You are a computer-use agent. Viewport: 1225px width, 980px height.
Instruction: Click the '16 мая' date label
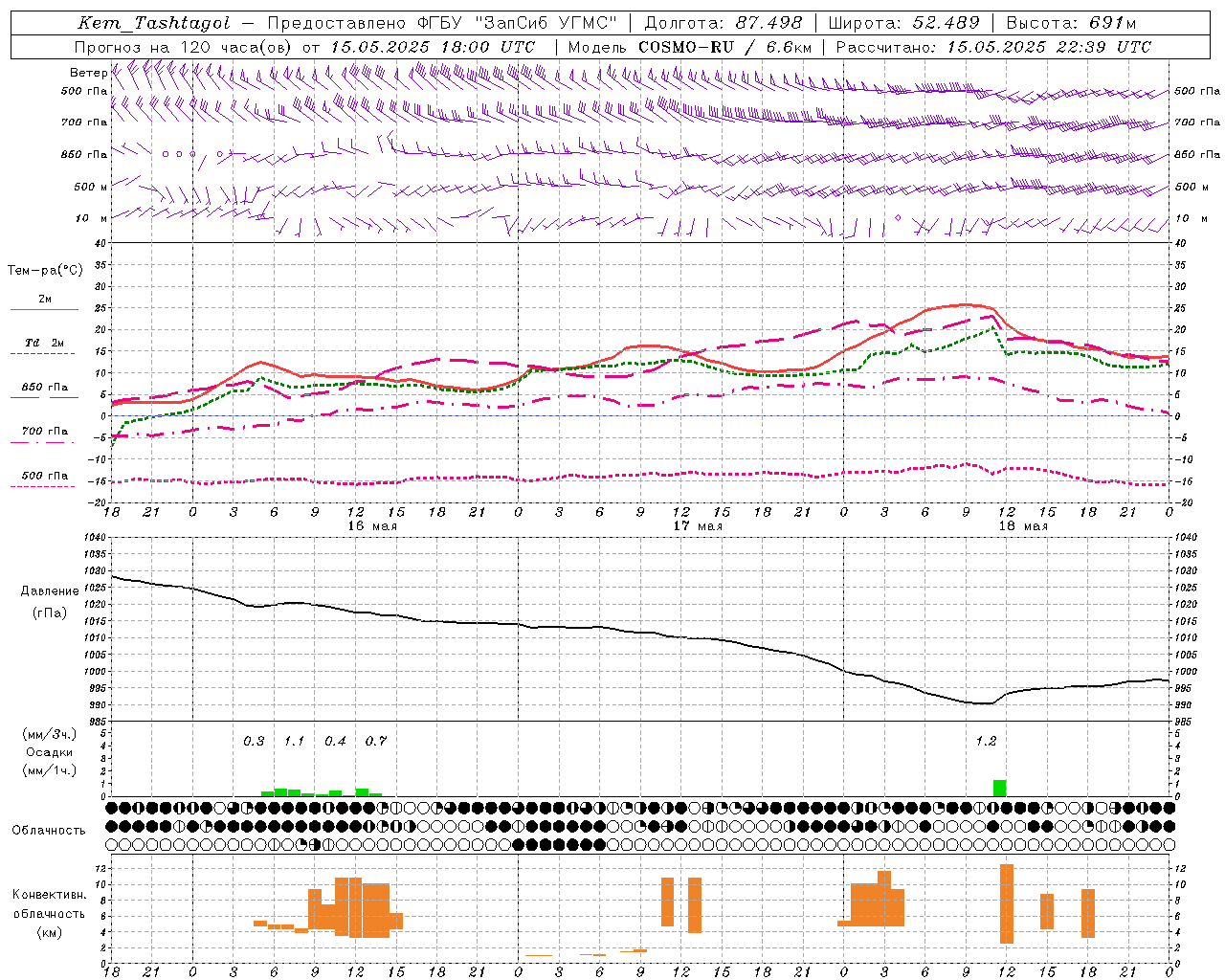coord(372,525)
